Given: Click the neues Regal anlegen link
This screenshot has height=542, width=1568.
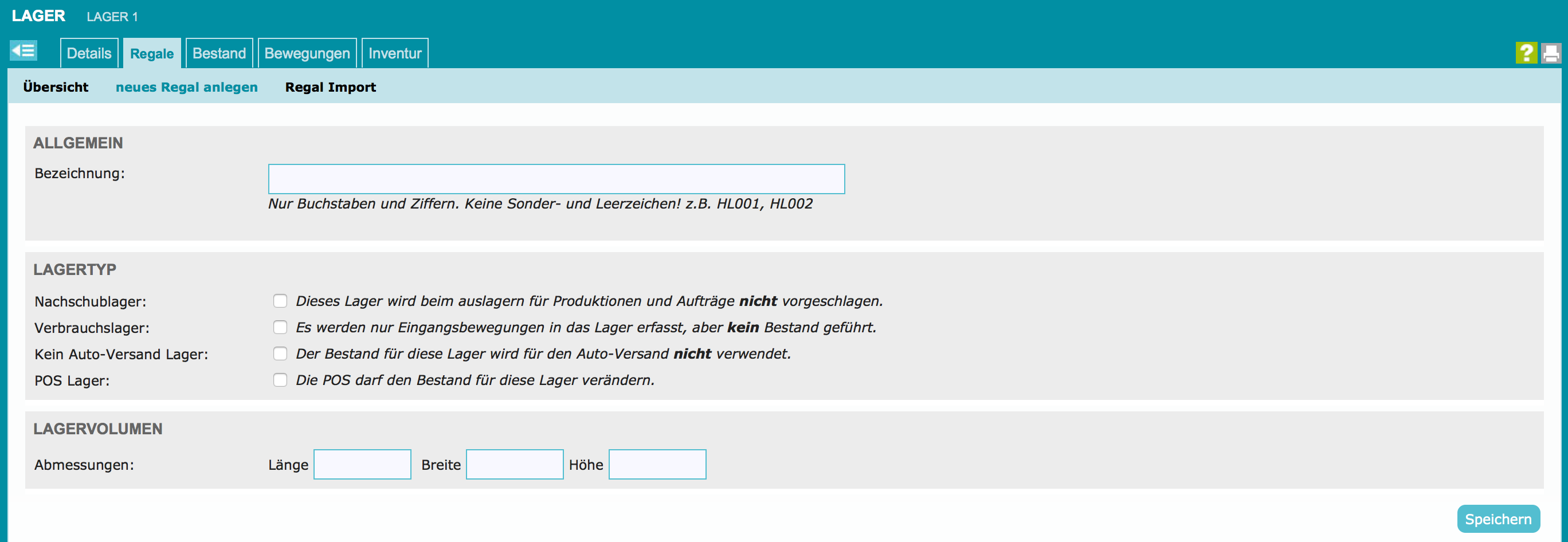Looking at the screenshot, I should tap(186, 87).
